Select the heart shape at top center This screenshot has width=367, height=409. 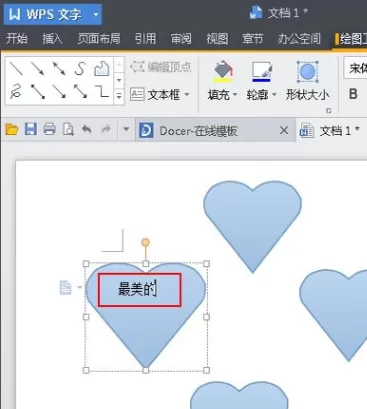[252, 227]
